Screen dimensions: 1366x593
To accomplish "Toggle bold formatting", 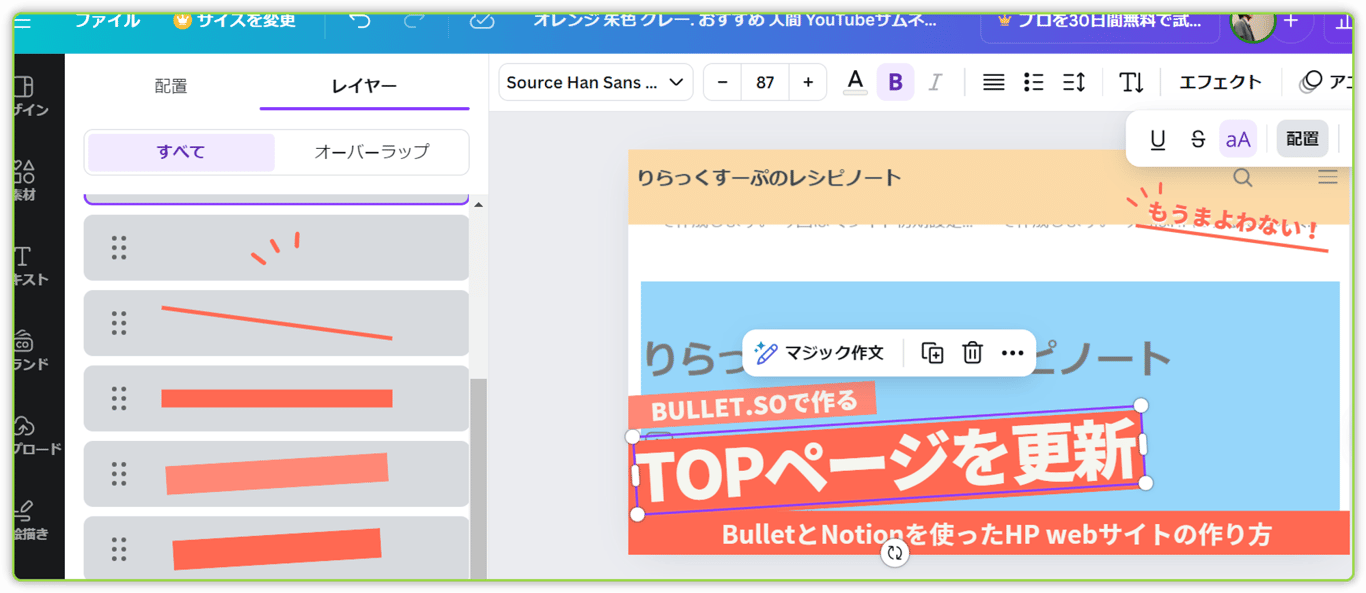I will pyautogui.click(x=895, y=82).
